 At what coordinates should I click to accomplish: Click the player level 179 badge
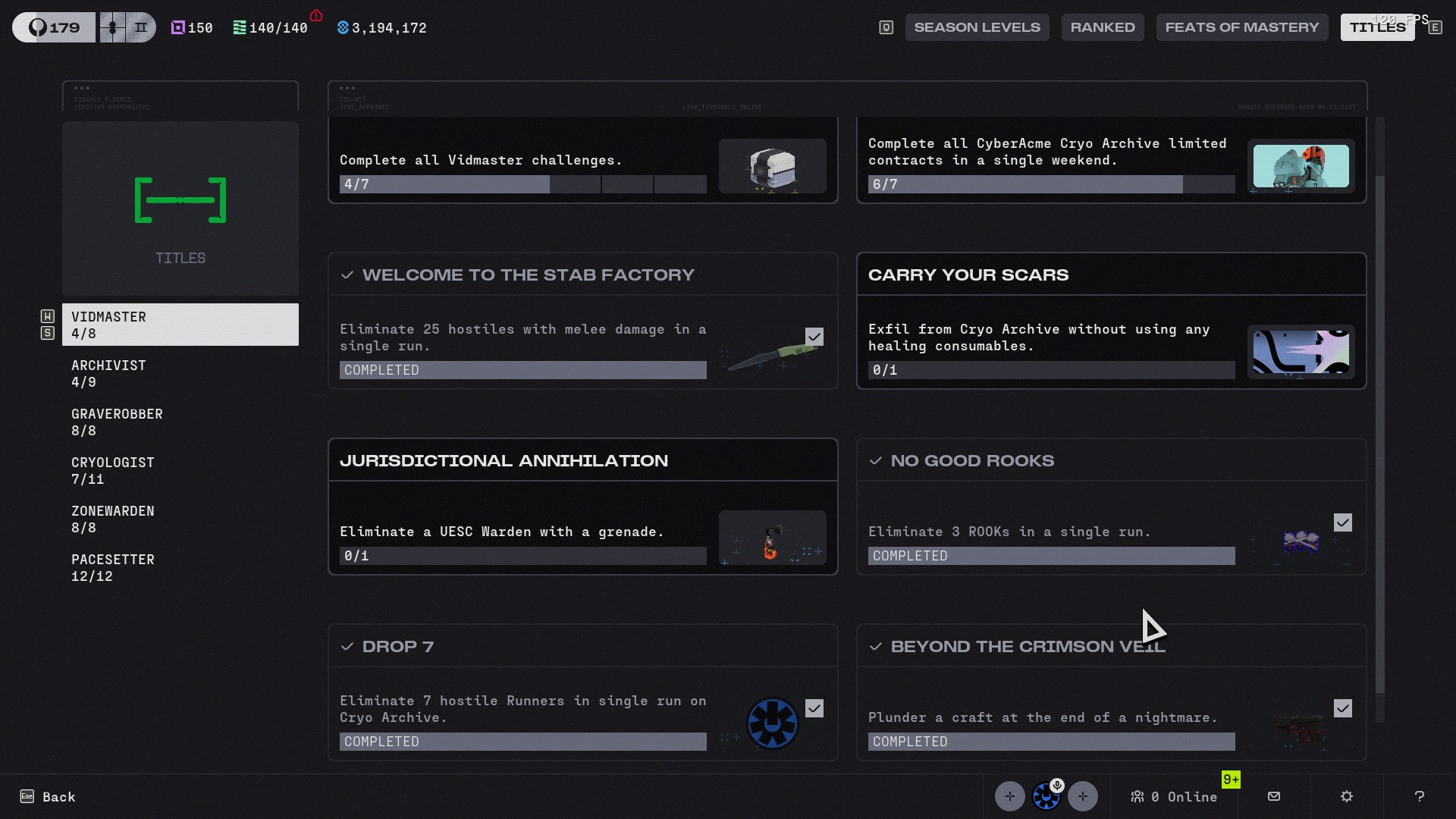coord(54,27)
